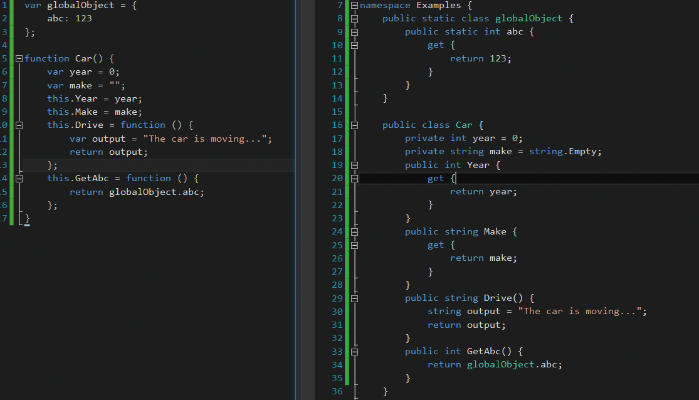
Task: Click 'private int year = 0;' line
Action: pyautogui.click(x=464, y=138)
